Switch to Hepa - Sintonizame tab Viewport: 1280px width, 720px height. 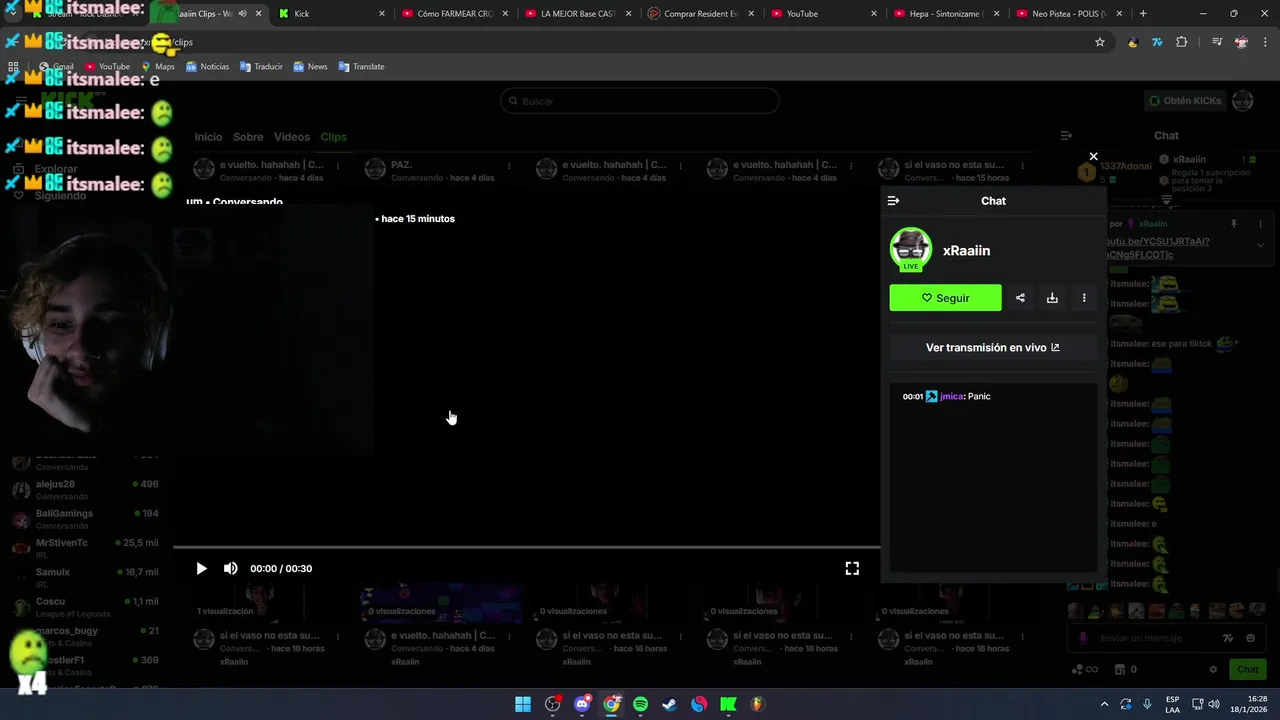coord(947,14)
